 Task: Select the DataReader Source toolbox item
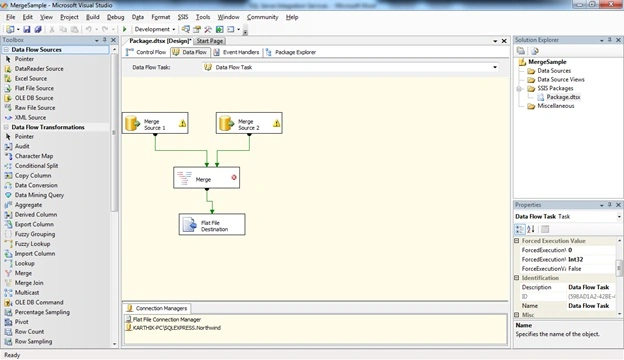coord(39,69)
